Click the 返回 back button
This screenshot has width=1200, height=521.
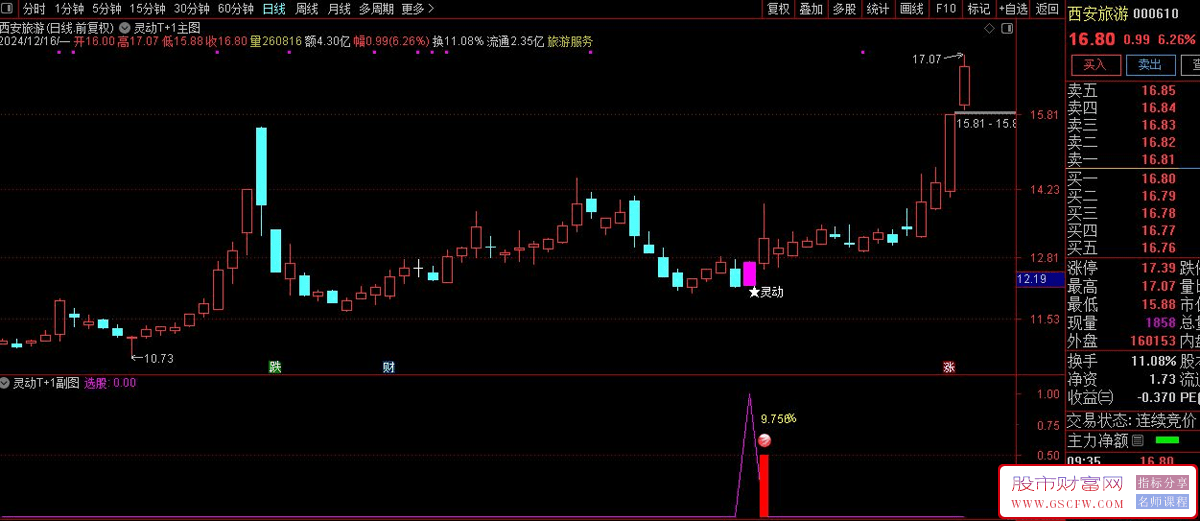coord(1047,9)
